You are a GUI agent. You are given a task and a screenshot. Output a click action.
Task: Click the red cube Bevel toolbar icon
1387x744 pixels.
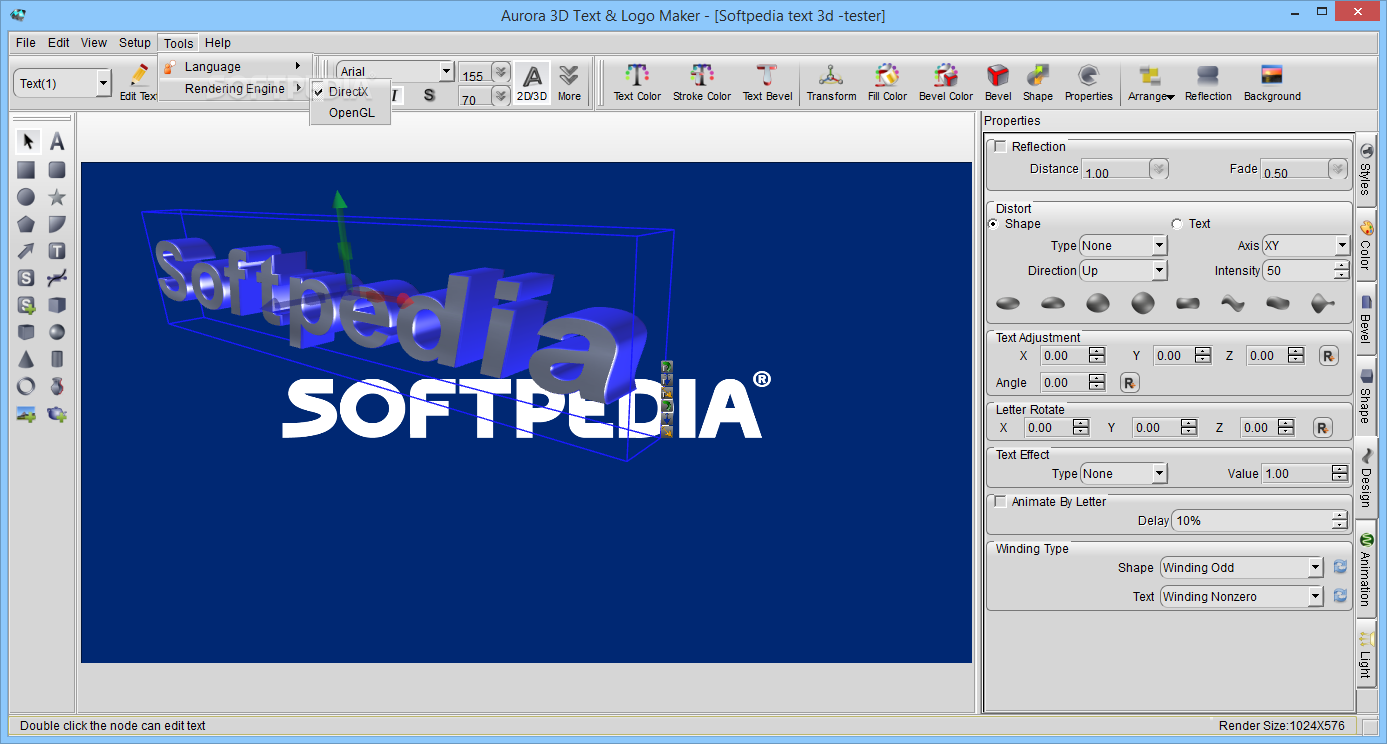(998, 82)
